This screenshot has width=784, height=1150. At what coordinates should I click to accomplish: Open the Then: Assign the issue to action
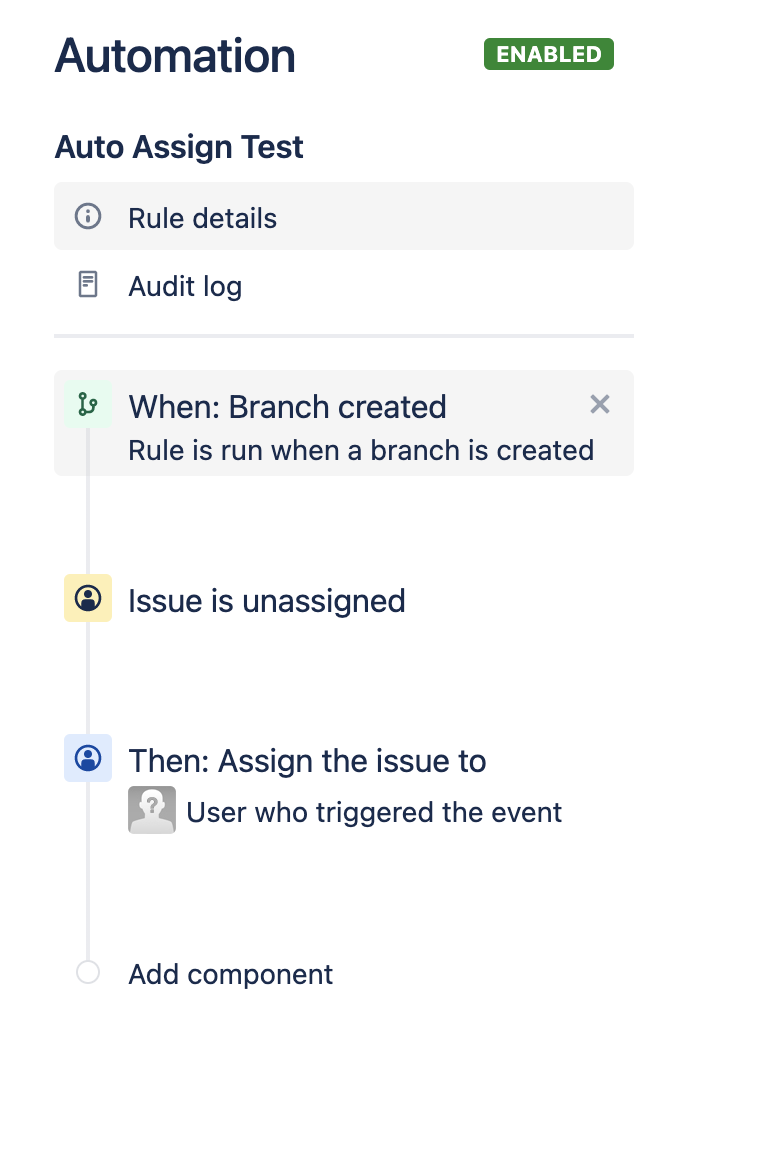click(x=307, y=761)
